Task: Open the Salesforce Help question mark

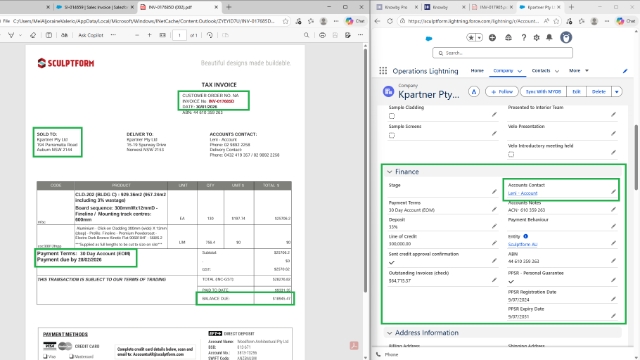Action: coord(524,38)
